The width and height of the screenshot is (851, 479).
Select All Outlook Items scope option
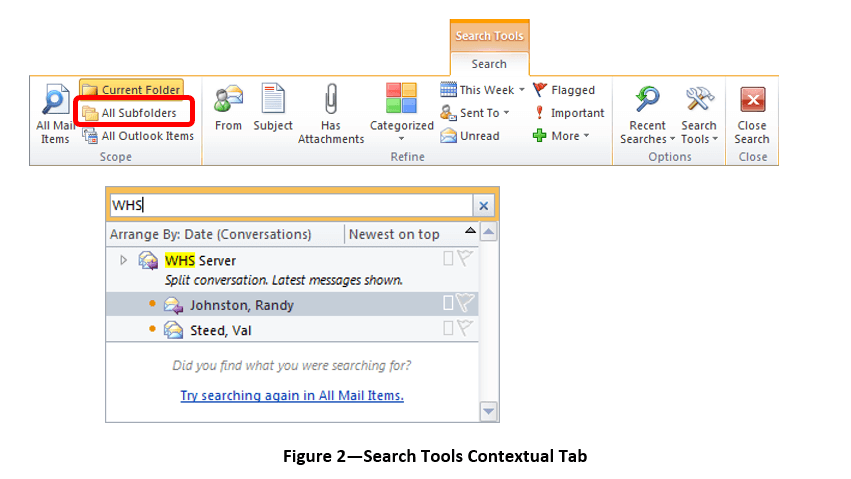point(138,136)
